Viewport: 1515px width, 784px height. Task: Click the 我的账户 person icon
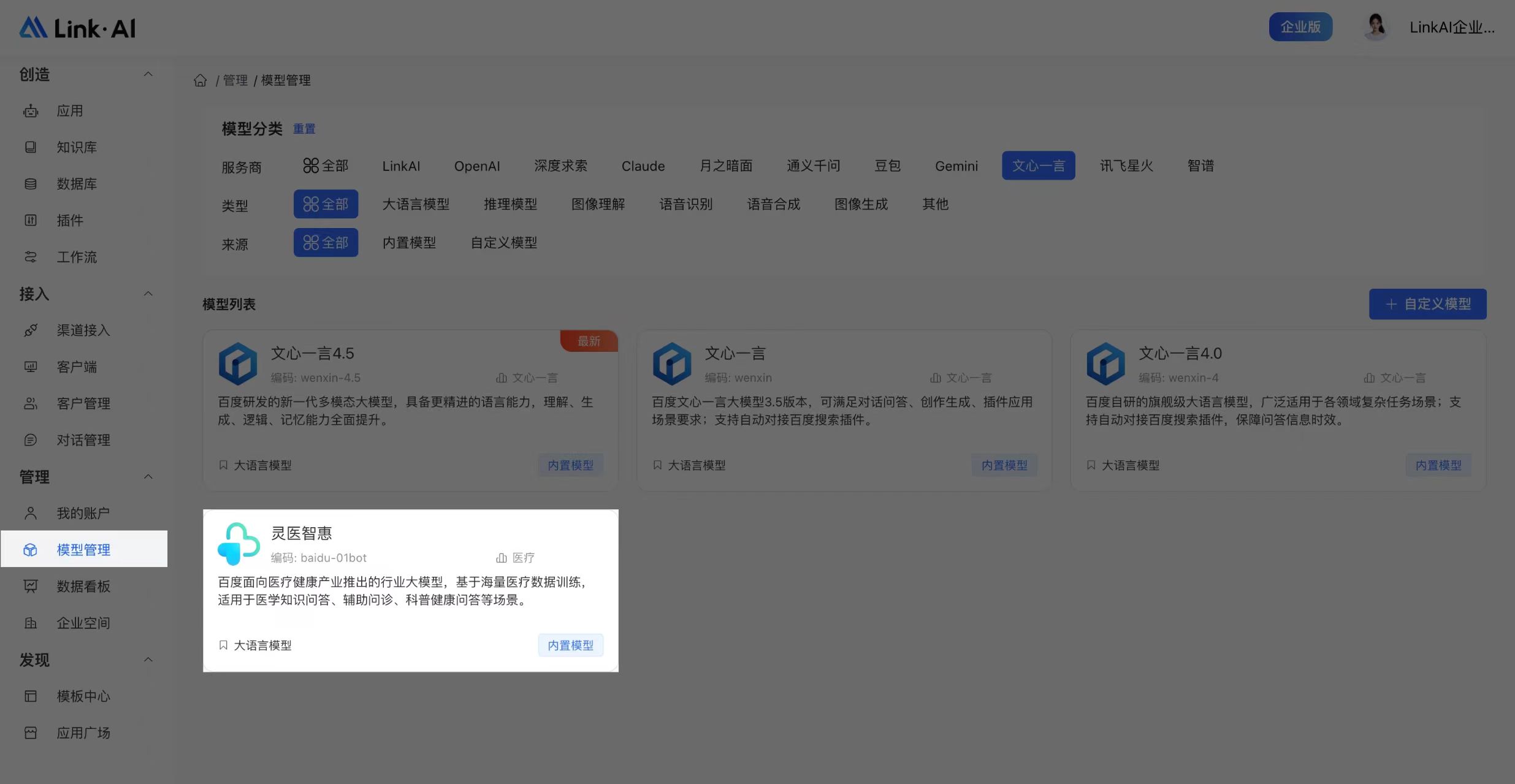point(31,513)
